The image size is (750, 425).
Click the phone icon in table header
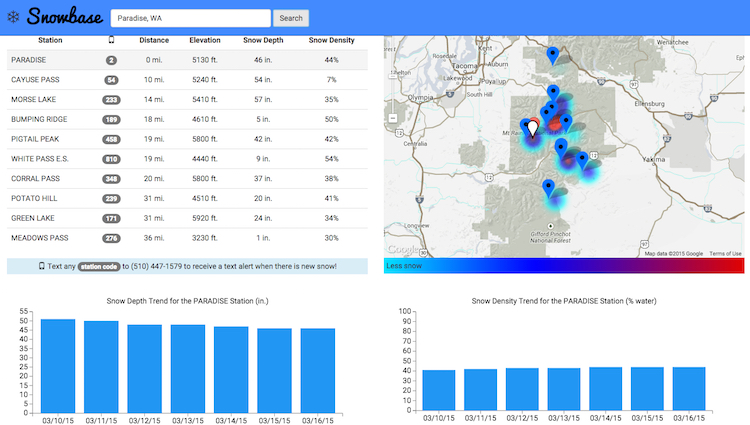coord(111,40)
